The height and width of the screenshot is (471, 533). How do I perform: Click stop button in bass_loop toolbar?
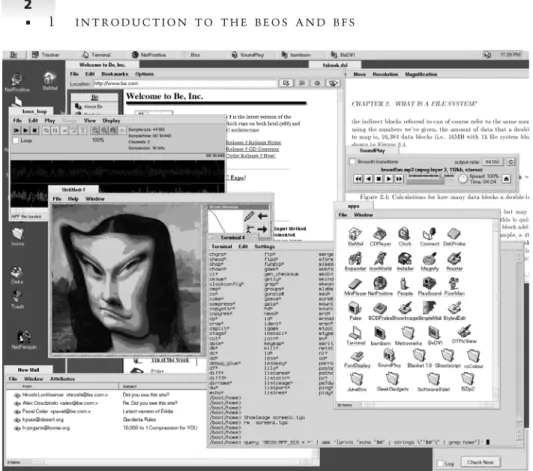click(x=34, y=130)
